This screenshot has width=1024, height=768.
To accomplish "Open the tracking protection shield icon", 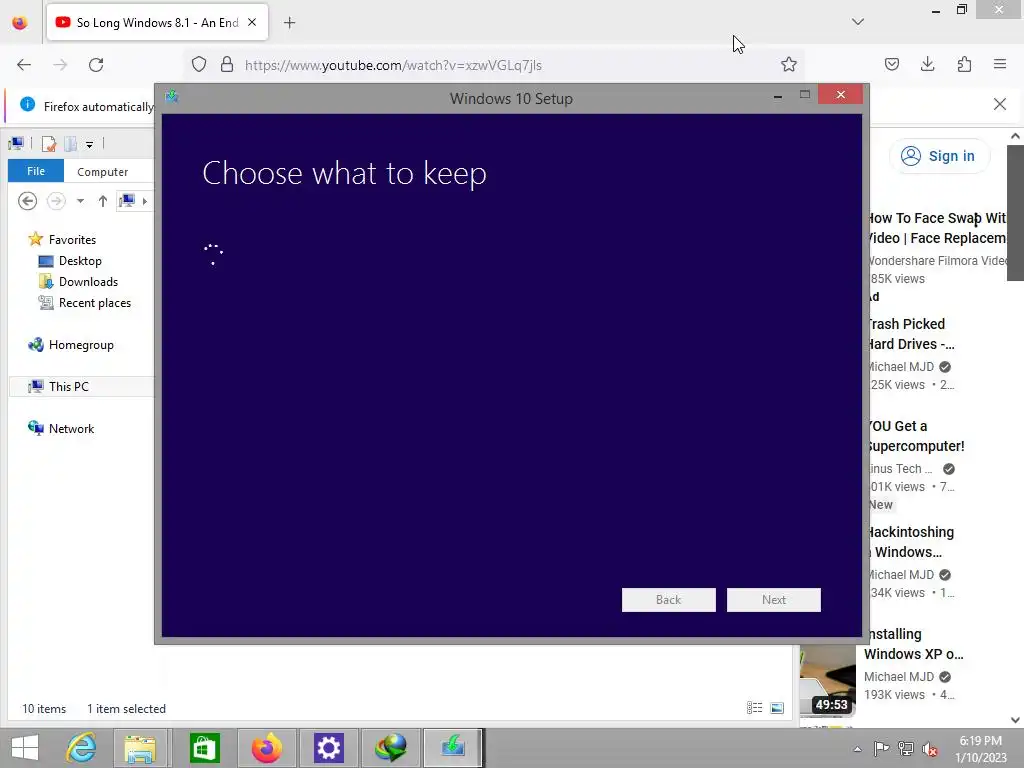I will tap(199, 65).
